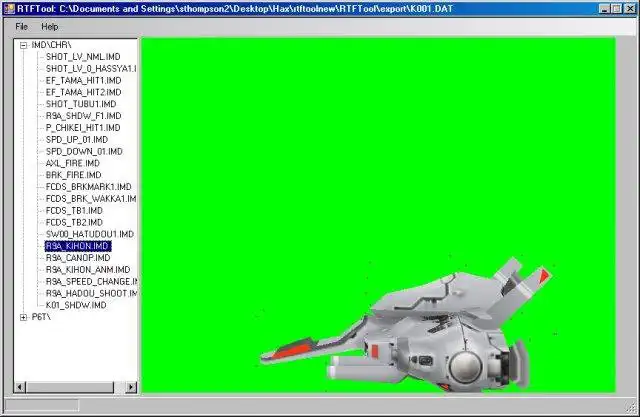Maximize the RTFTool window

pos(617,9)
